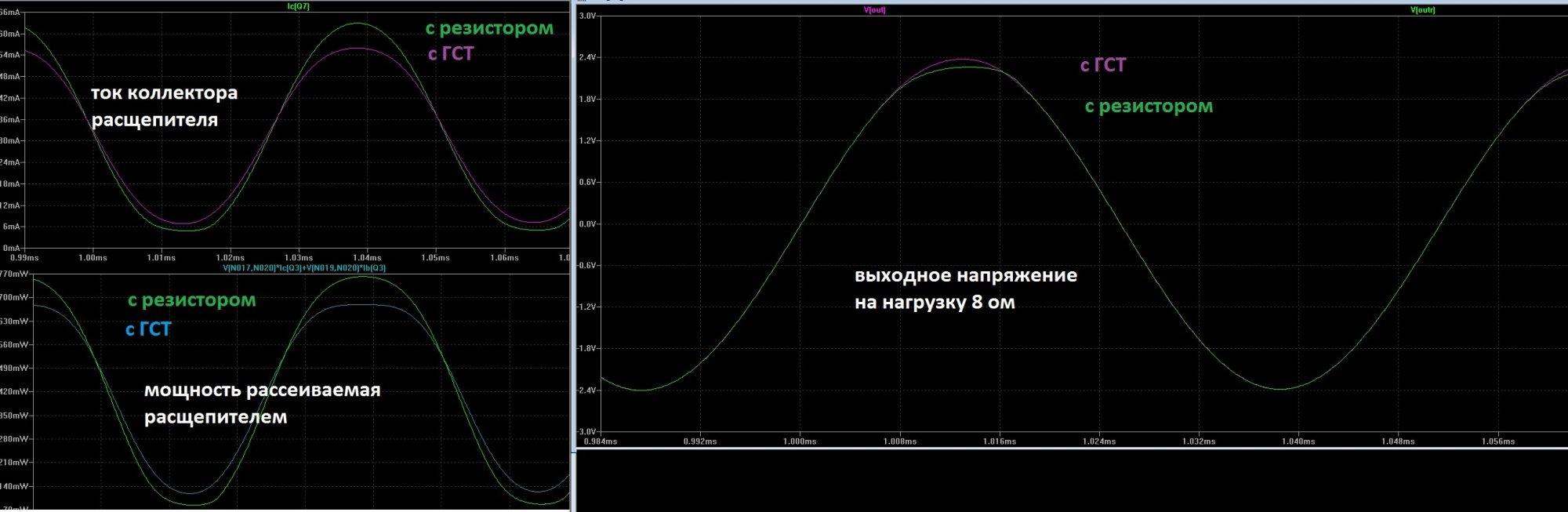Select the V(outr) trace label

tap(1423, 10)
